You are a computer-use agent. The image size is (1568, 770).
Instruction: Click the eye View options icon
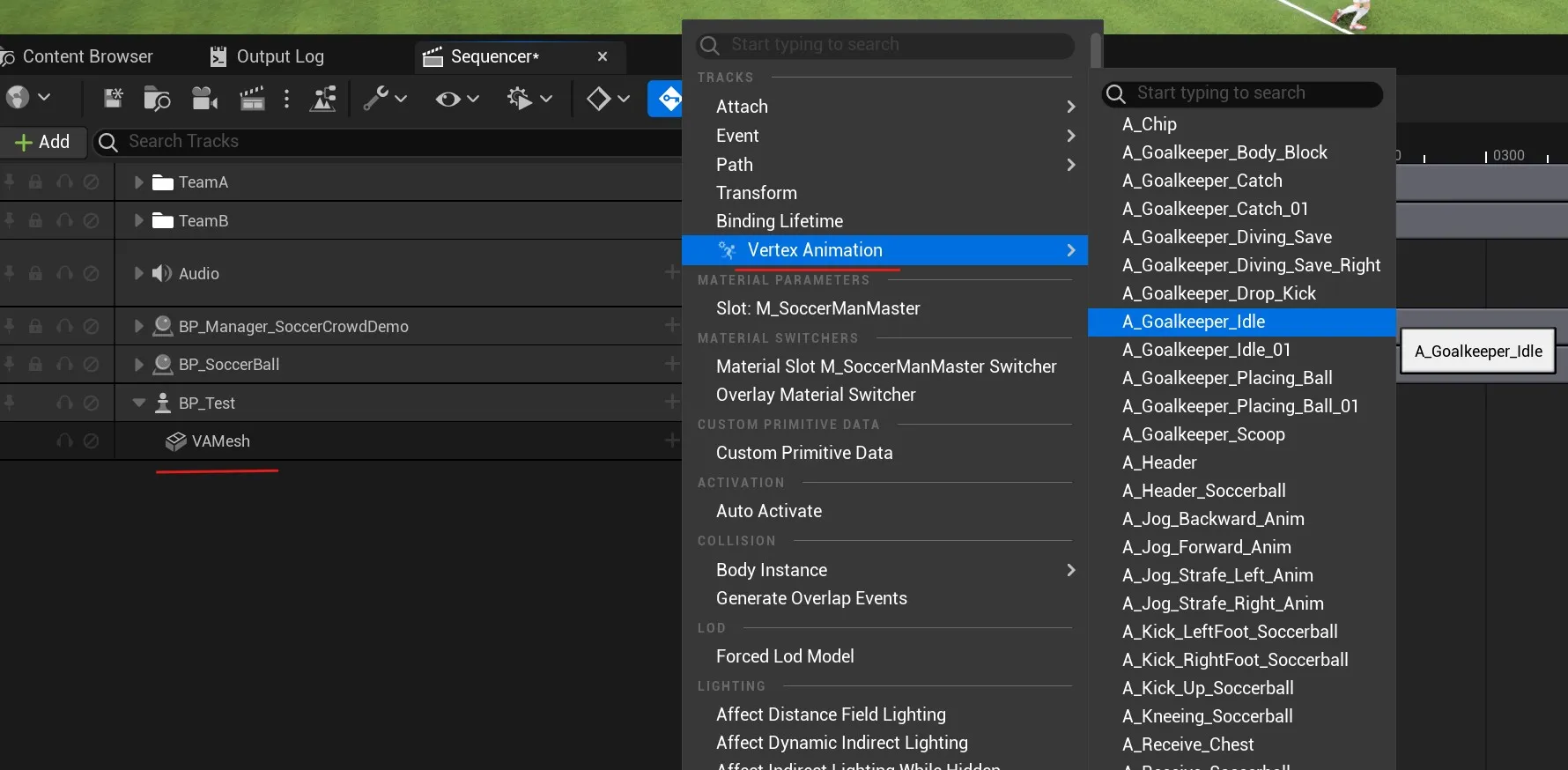coord(447,99)
